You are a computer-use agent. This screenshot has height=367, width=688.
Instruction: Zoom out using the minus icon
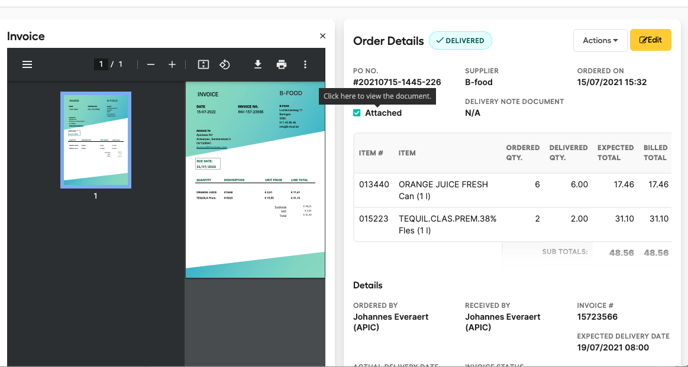pyautogui.click(x=151, y=65)
